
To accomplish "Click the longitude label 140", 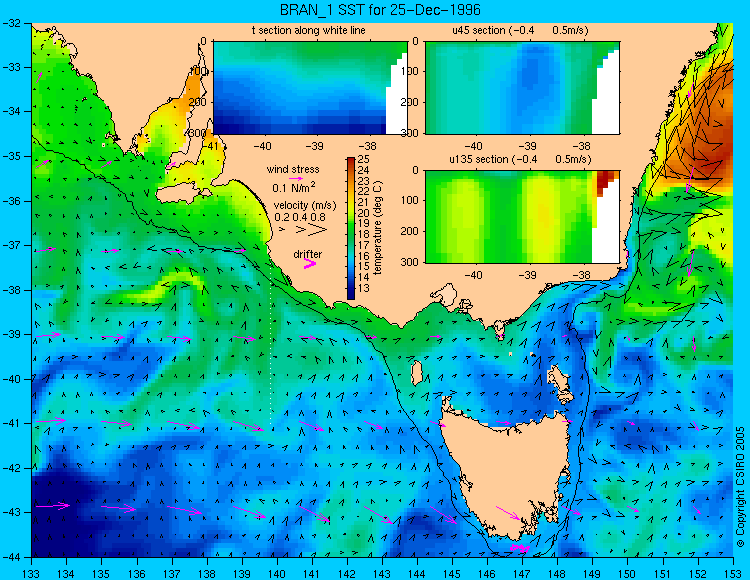I will (277, 573).
